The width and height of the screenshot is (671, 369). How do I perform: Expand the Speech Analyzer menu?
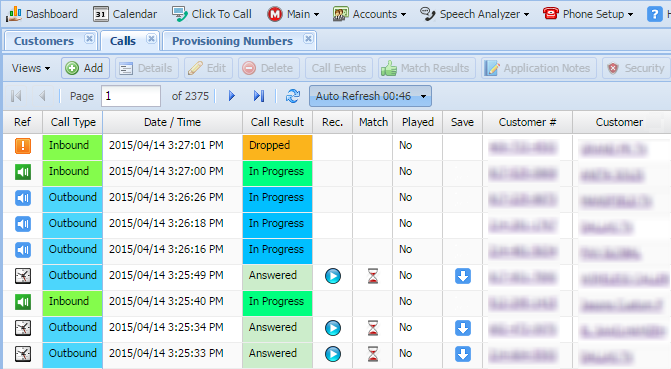(x=475, y=14)
